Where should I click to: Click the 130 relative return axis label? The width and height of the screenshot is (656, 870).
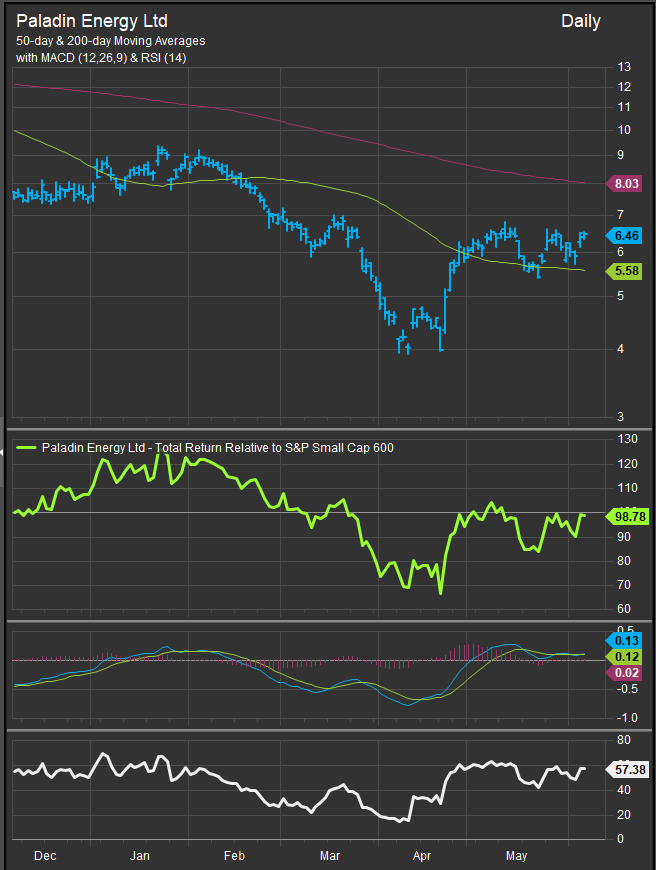pos(628,439)
